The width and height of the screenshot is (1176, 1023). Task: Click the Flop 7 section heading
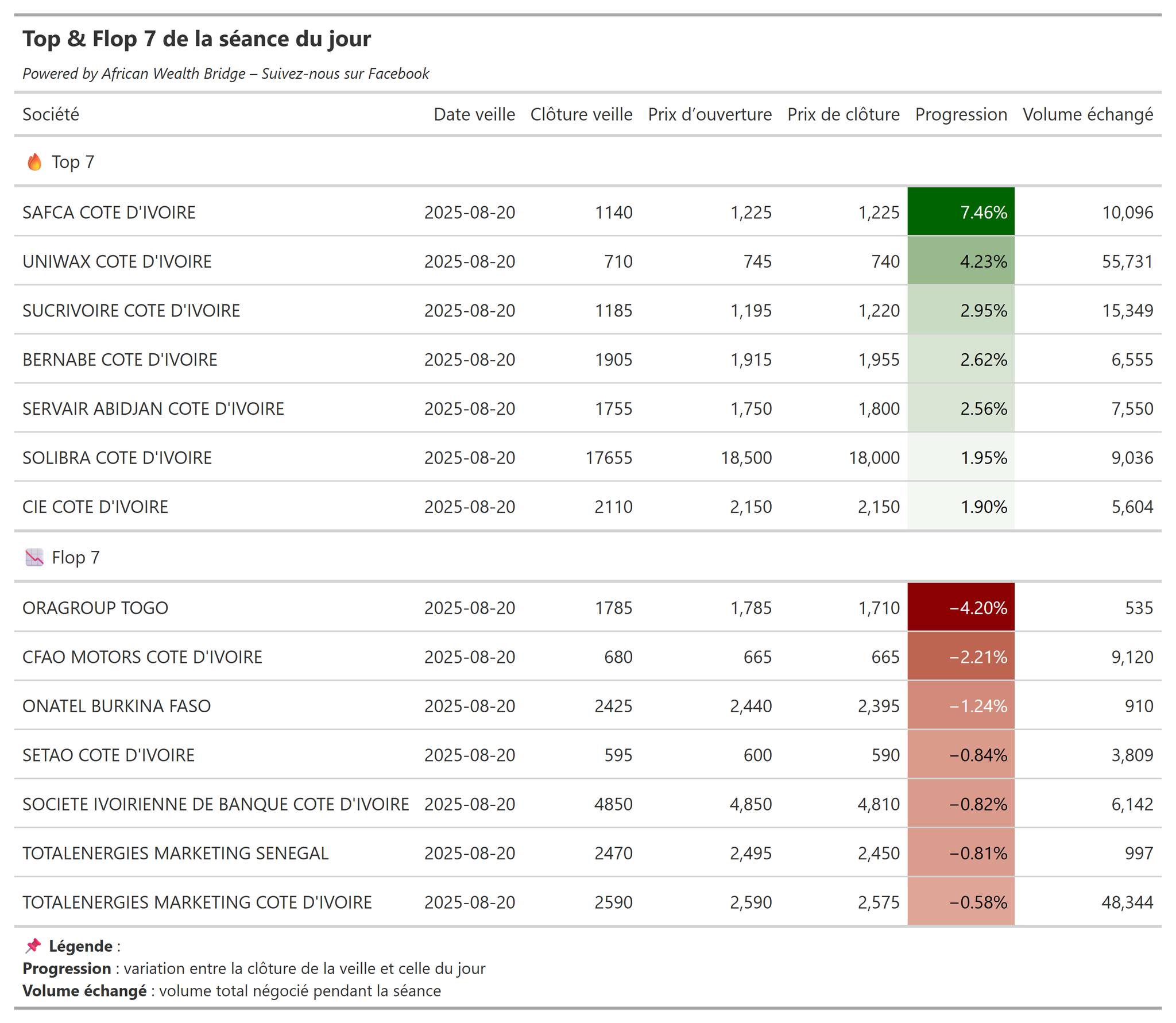point(76,557)
